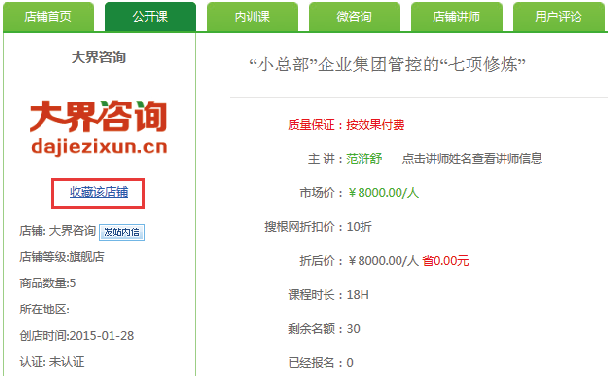Click the 店铺等级:旗舰店 text
Screen dimensions: 608x376
(62, 257)
